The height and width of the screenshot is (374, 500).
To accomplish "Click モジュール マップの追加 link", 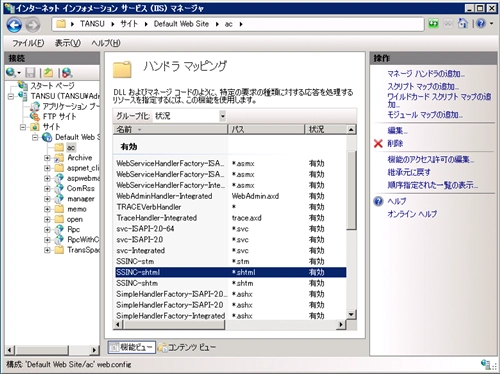I will pyautogui.click(x=425, y=115).
